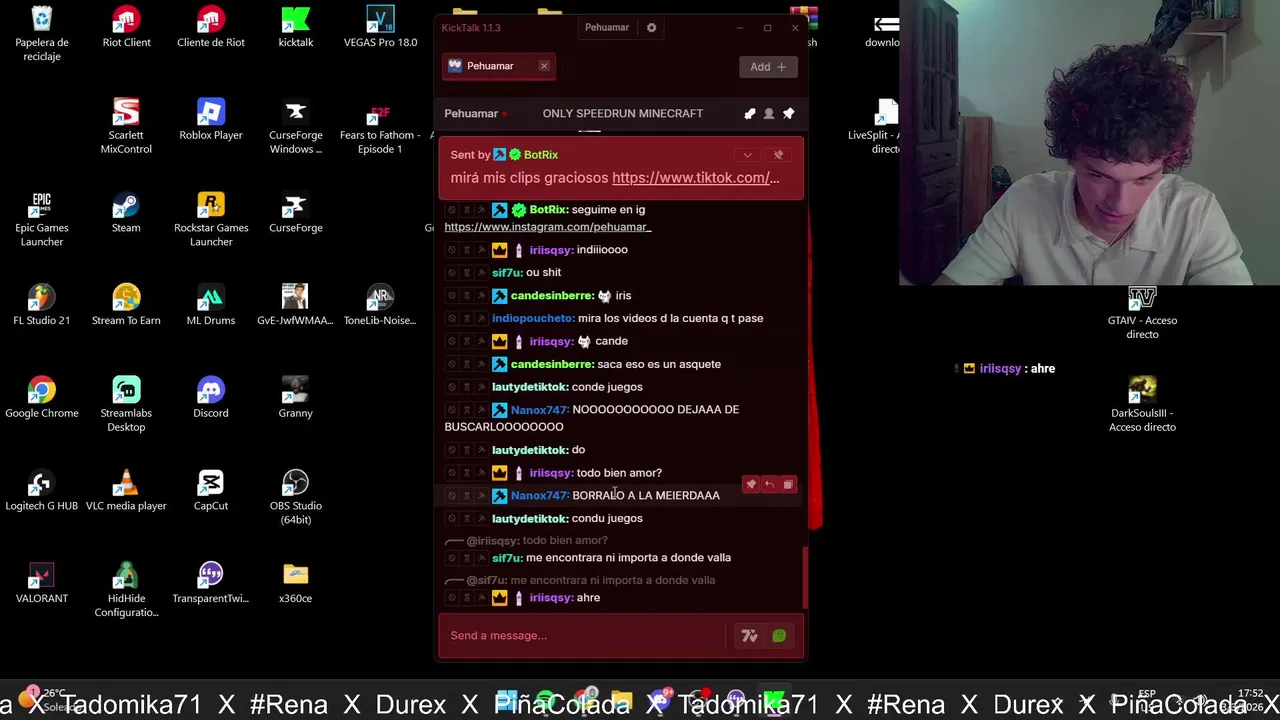1280x720 pixels.
Task: Reply to the Nanox747 BORRALO message
Action: point(769,485)
